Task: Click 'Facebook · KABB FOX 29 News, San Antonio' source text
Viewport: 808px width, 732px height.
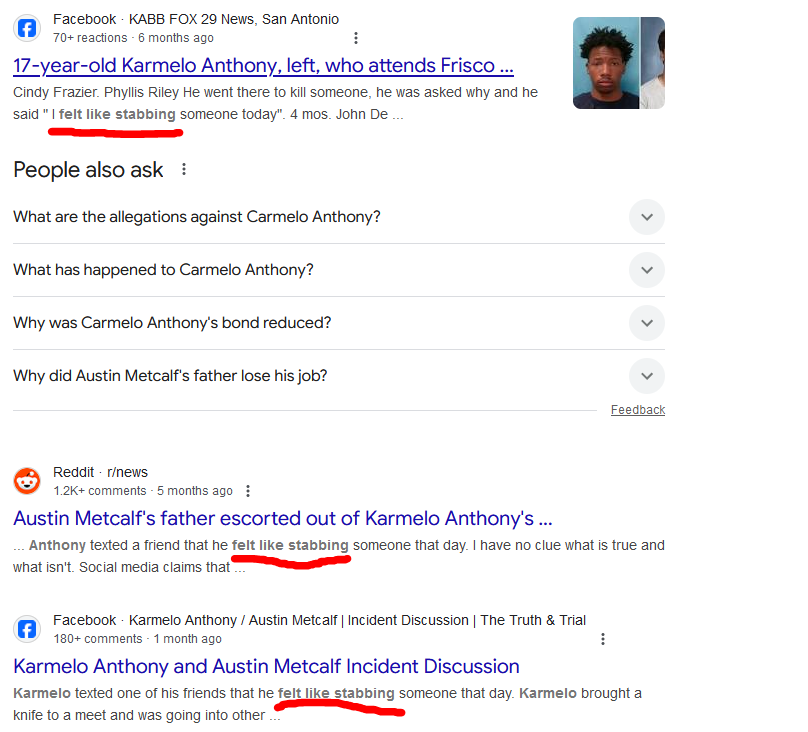Action: (x=196, y=19)
